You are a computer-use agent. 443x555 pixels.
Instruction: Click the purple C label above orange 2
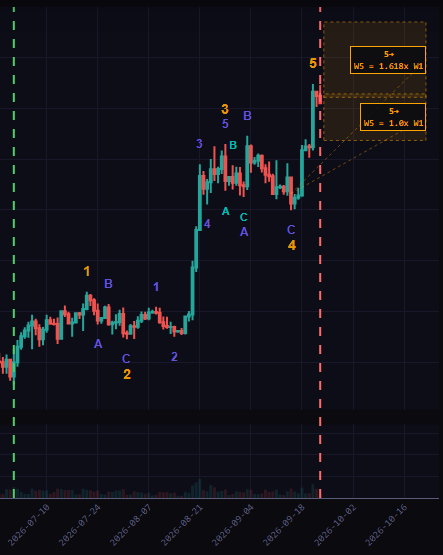tap(126, 359)
